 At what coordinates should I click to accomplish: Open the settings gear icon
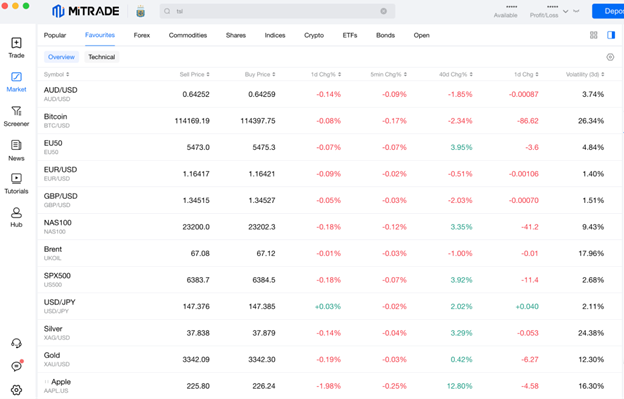pos(16,390)
